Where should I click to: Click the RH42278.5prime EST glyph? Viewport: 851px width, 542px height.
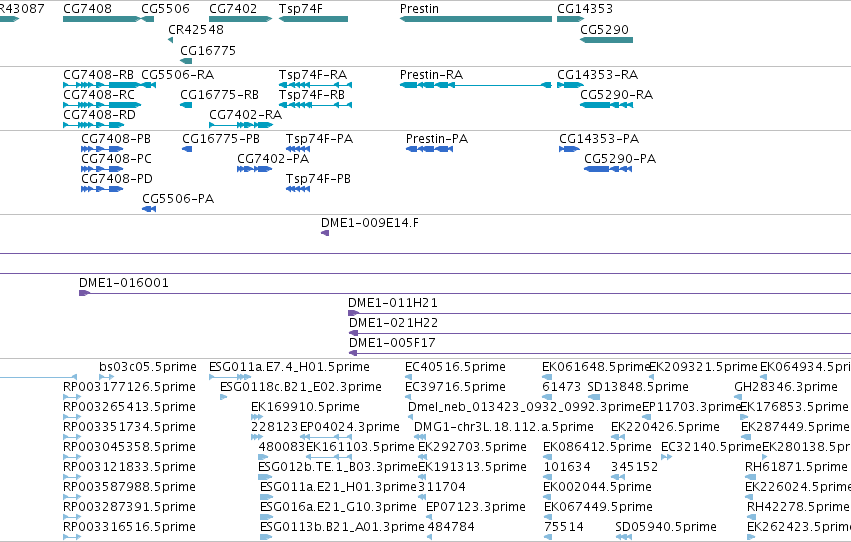pyautogui.click(x=751, y=518)
